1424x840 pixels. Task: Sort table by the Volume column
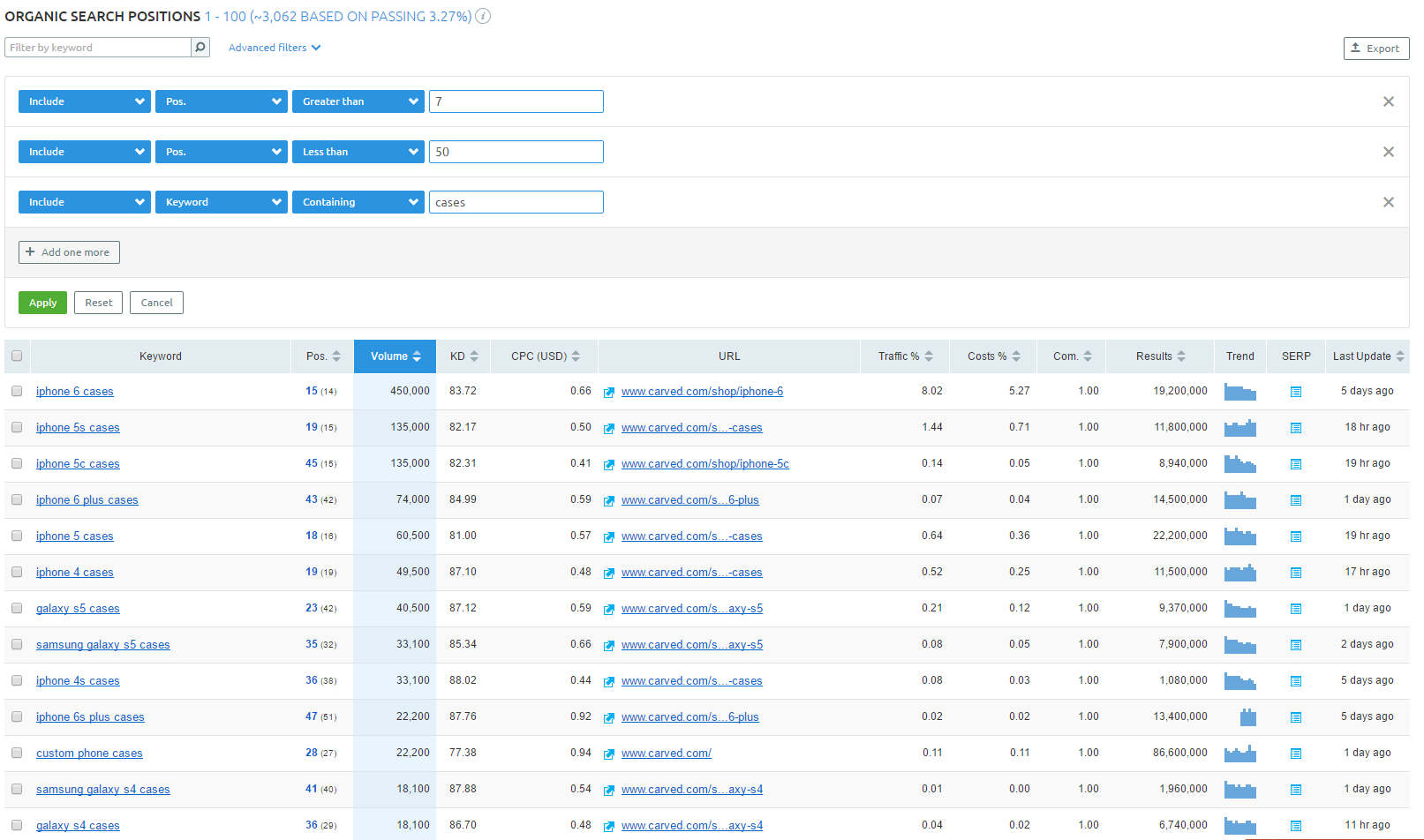pos(395,356)
